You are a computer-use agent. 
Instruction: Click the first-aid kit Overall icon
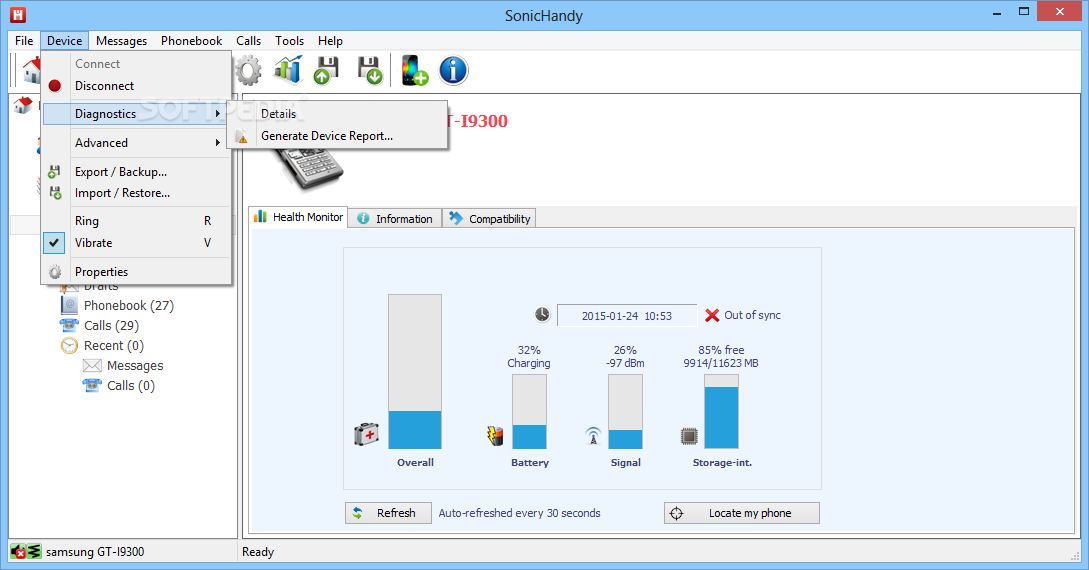tap(367, 435)
